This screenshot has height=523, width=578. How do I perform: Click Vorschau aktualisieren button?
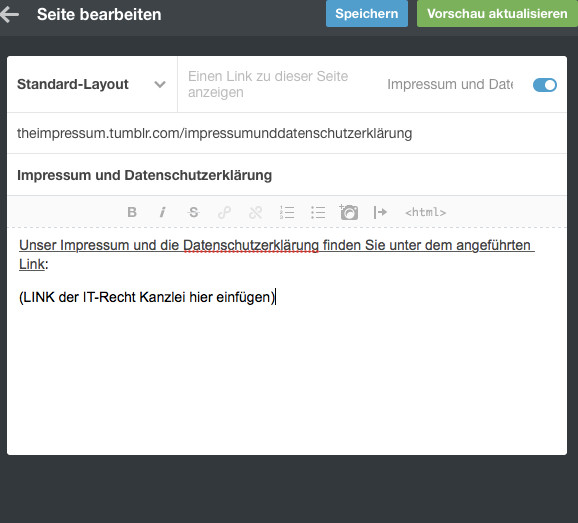point(497,14)
